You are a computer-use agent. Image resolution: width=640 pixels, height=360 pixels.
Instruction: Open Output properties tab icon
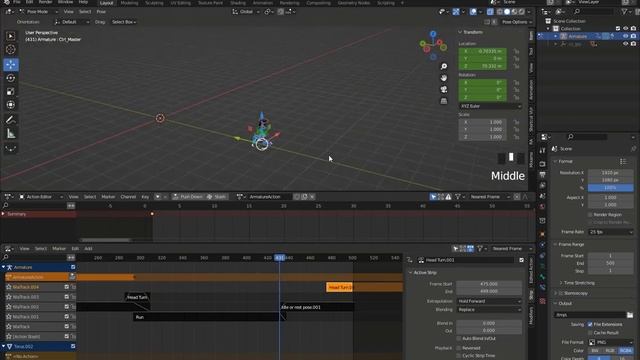tap(542, 175)
